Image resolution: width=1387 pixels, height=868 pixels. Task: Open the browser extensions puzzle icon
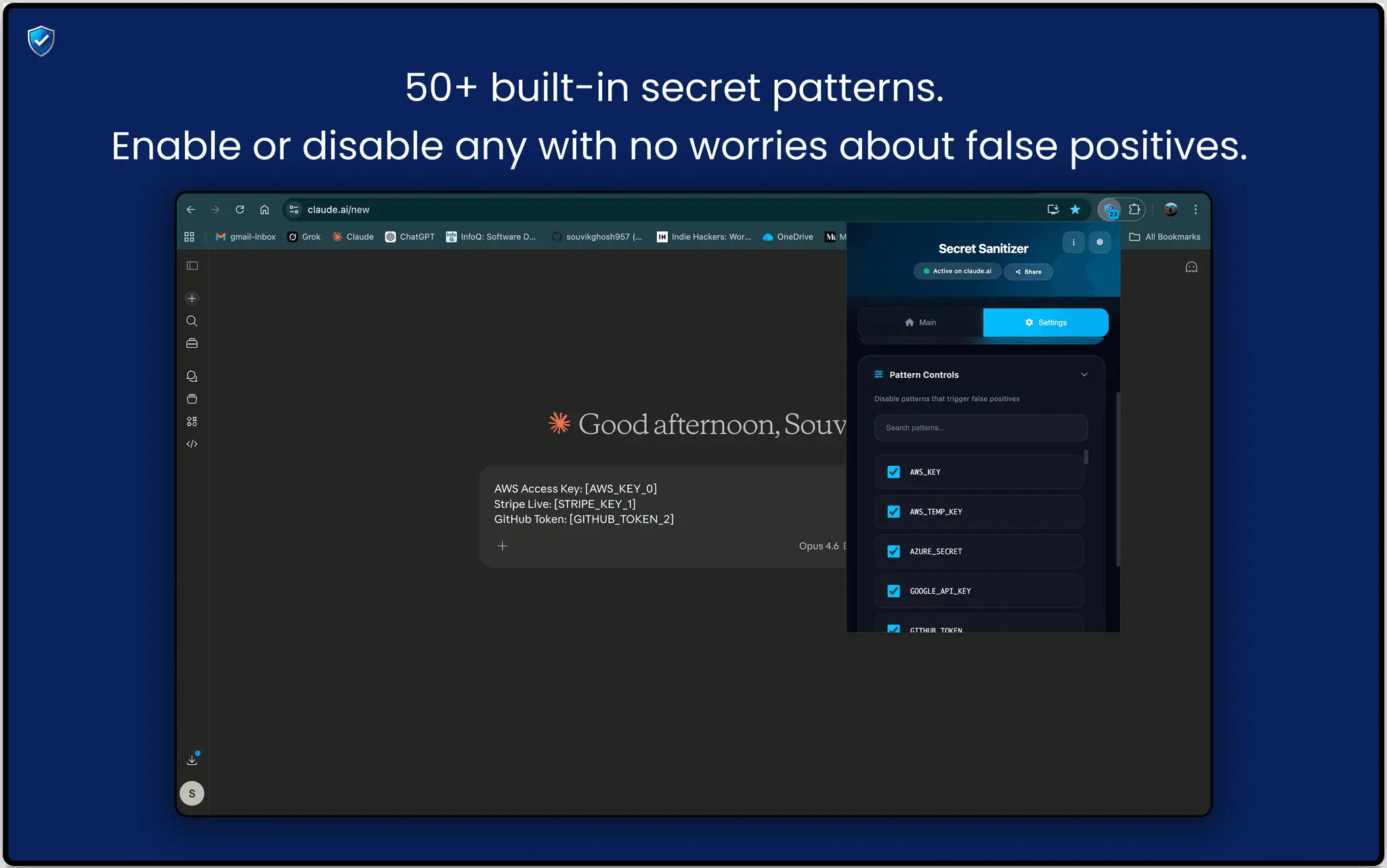coord(1134,210)
